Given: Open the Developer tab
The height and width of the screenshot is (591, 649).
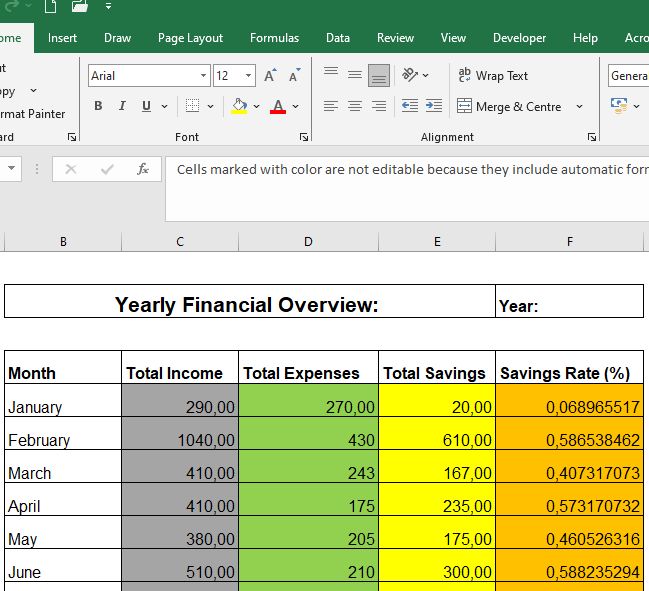Looking at the screenshot, I should [x=519, y=38].
